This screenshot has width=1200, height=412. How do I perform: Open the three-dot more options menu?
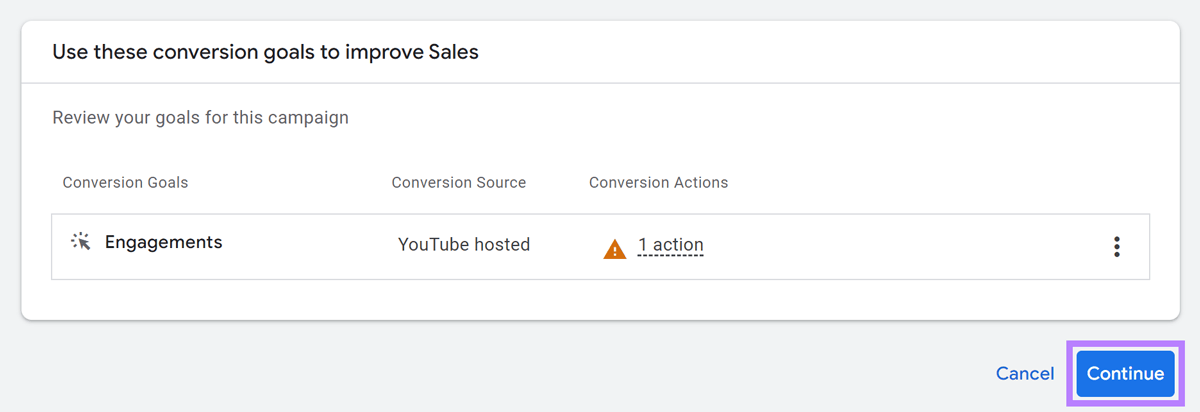(x=1116, y=247)
